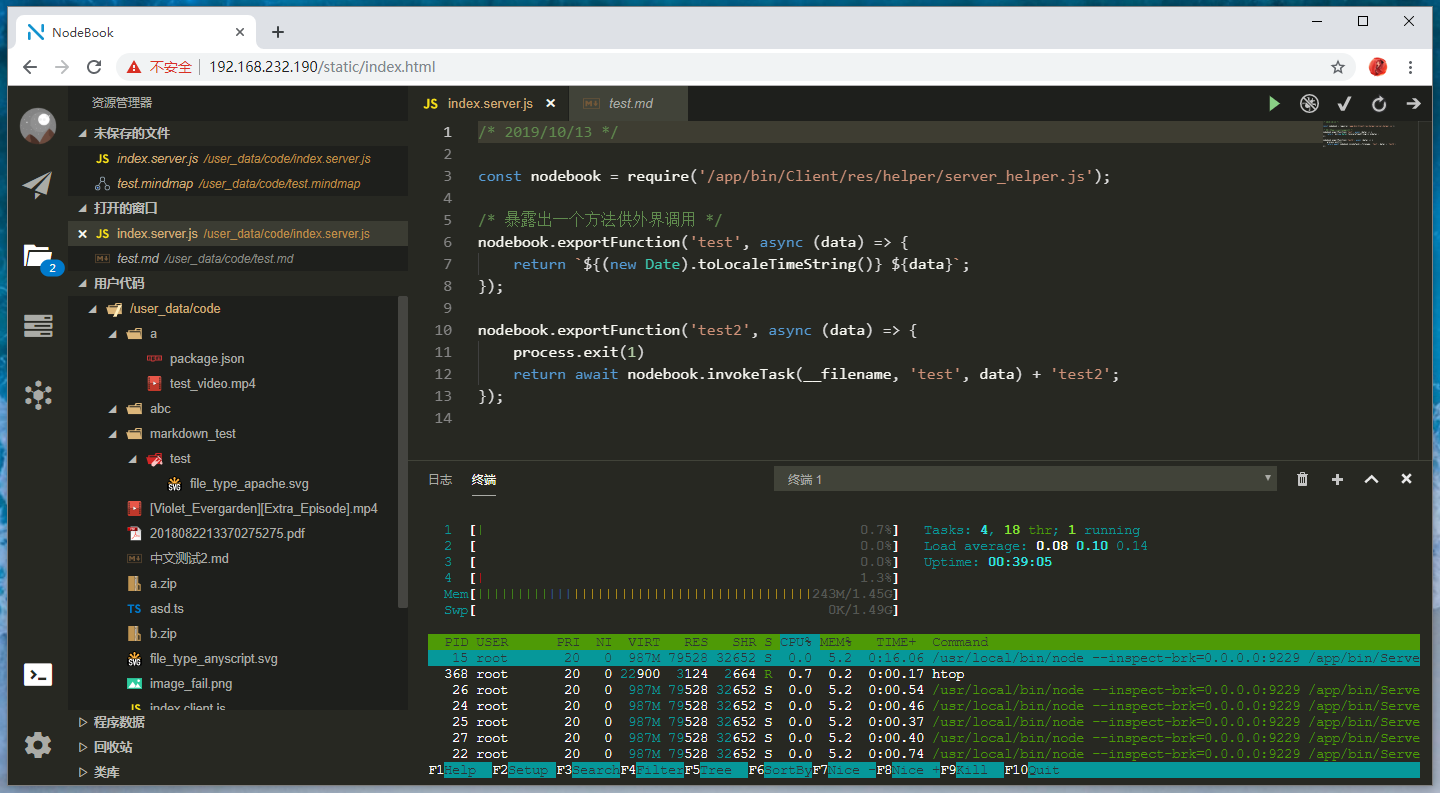Click the browser back arrow
The height and width of the screenshot is (793, 1440).
click(30, 67)
